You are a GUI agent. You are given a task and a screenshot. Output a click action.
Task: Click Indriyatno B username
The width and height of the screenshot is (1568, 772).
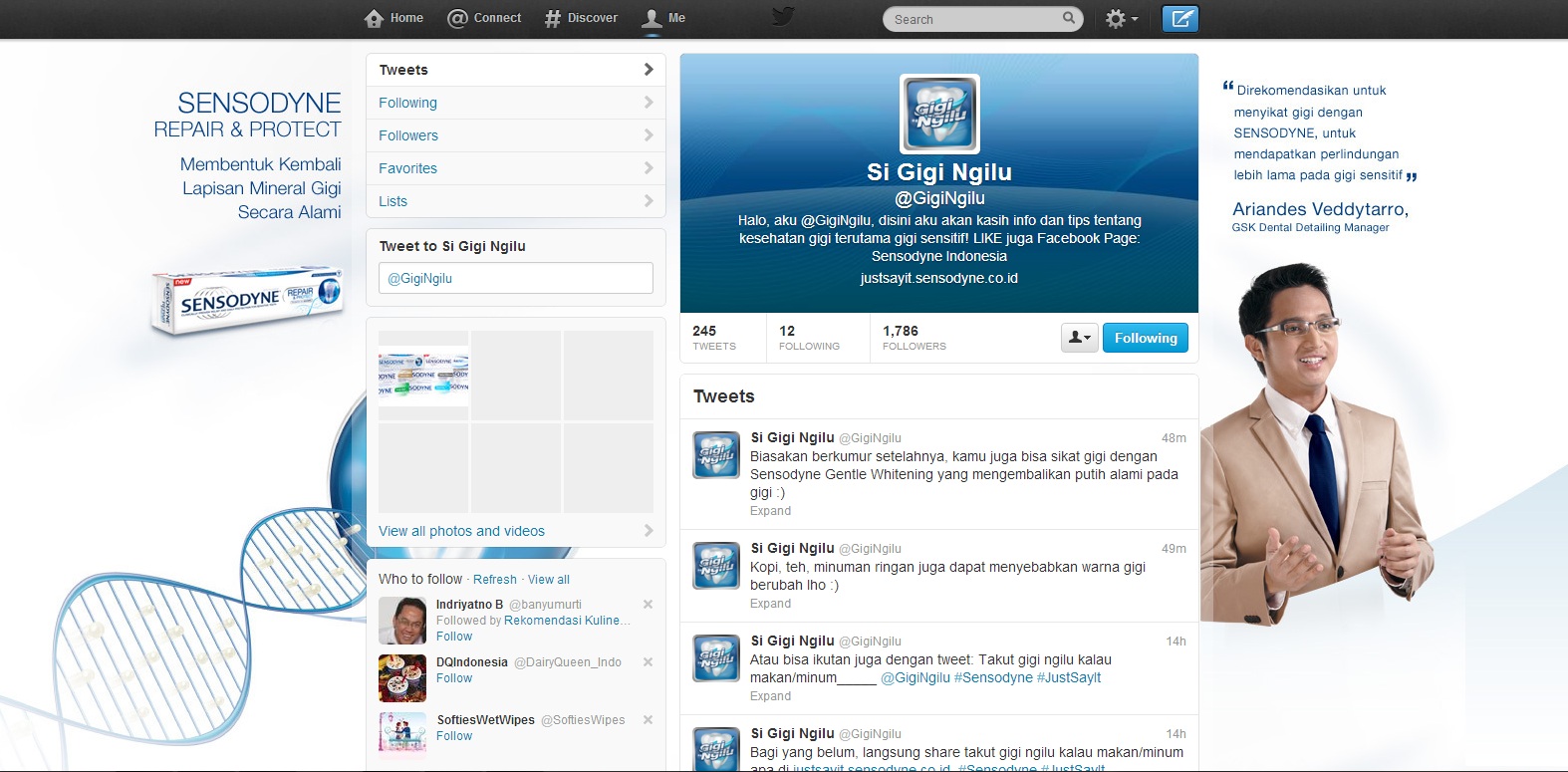469,604
